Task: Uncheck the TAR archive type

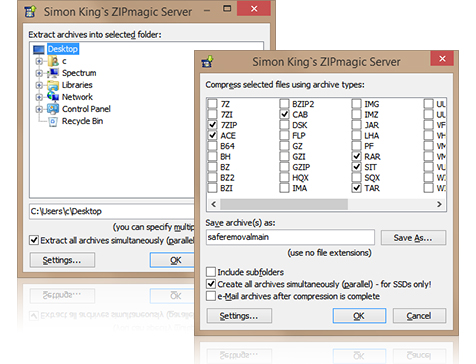Action: 357,188
